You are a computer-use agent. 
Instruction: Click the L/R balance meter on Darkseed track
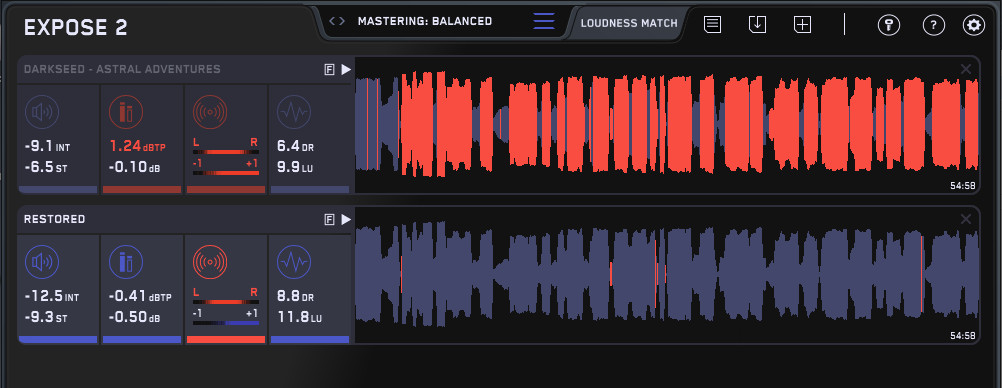coord(226,152)
